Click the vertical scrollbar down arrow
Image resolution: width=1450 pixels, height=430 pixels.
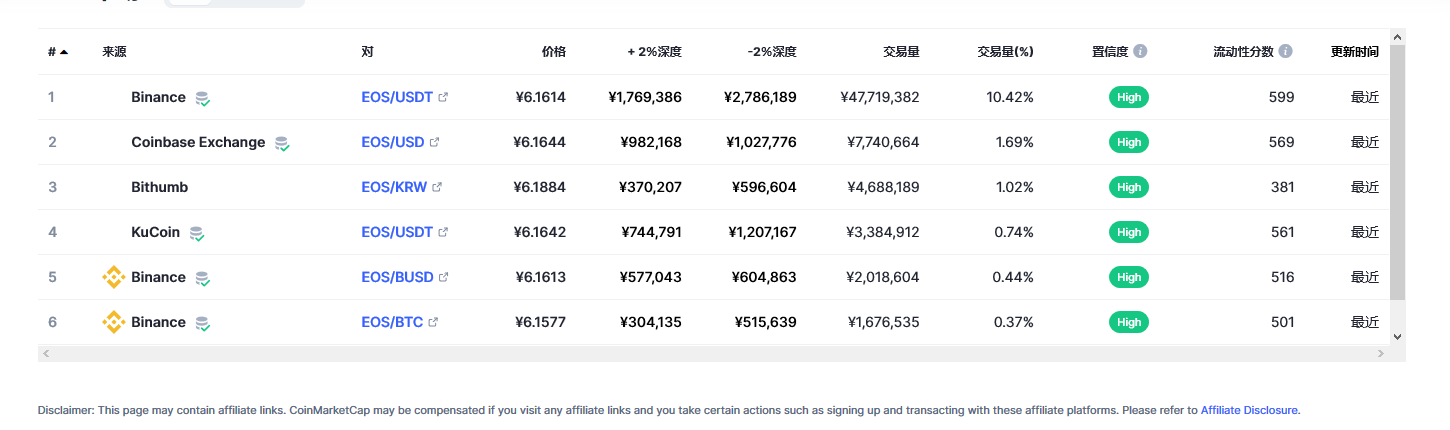coord(1397,337)
